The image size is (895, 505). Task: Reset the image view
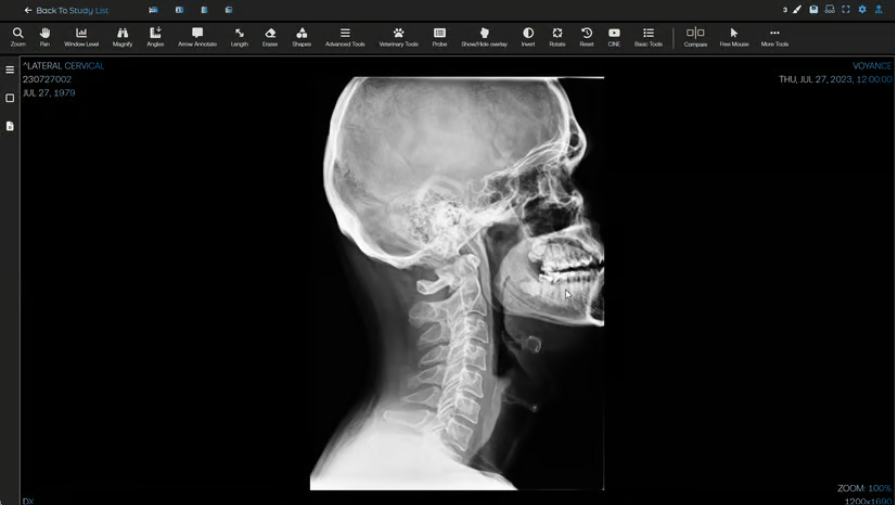(x=586, y=37)
